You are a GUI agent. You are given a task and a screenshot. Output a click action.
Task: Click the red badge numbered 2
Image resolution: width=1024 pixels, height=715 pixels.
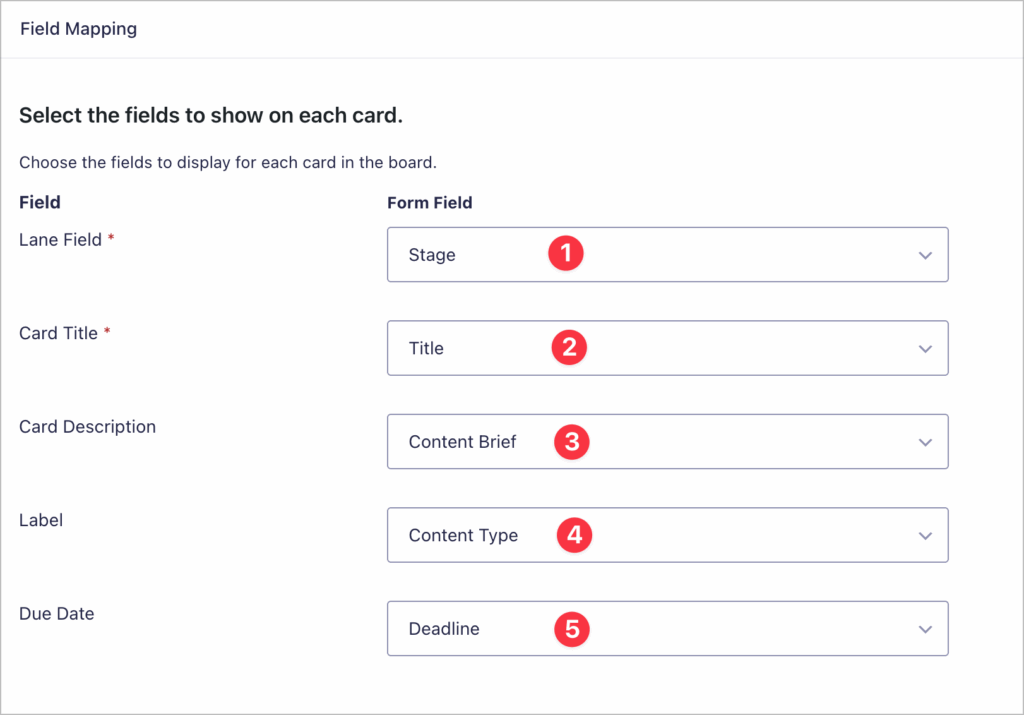pyautogui.click(x=568, y=348)
